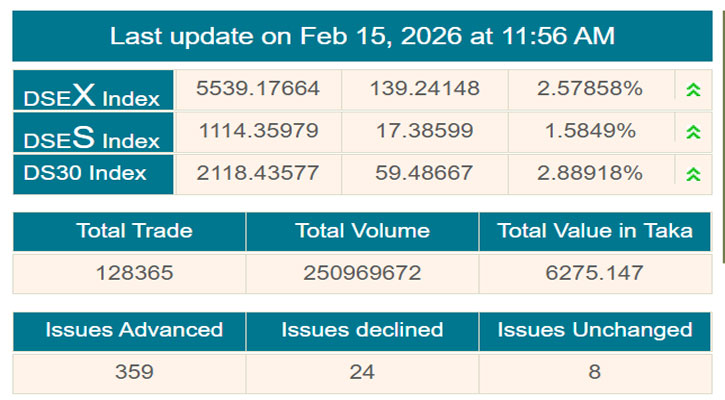Image resolution: width=725 pixels, height=400 pixels.
Task: Click the Total Volume header
Action: pos(362,231)
